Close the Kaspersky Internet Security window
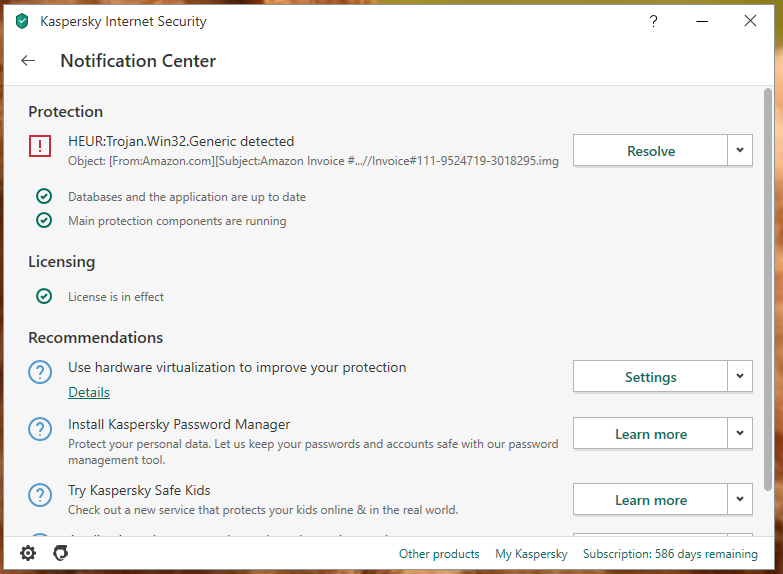The image size is (783, 574). [x=750, y=21]
